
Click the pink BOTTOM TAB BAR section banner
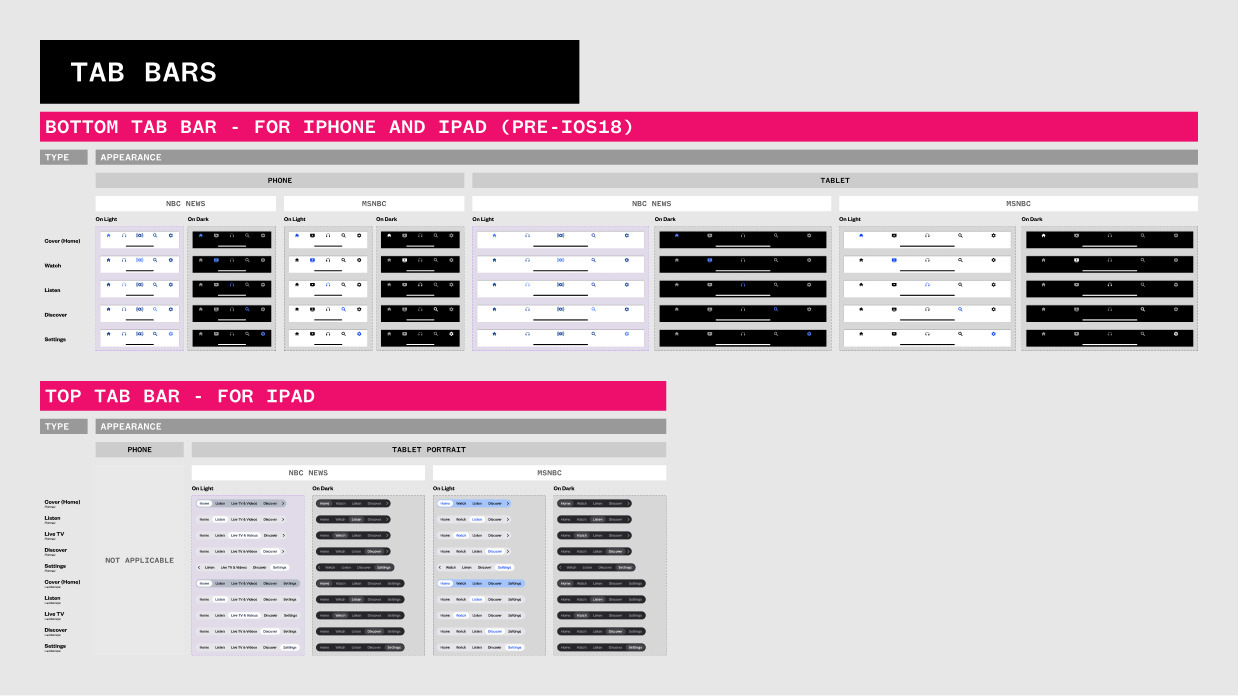point(618,127)
